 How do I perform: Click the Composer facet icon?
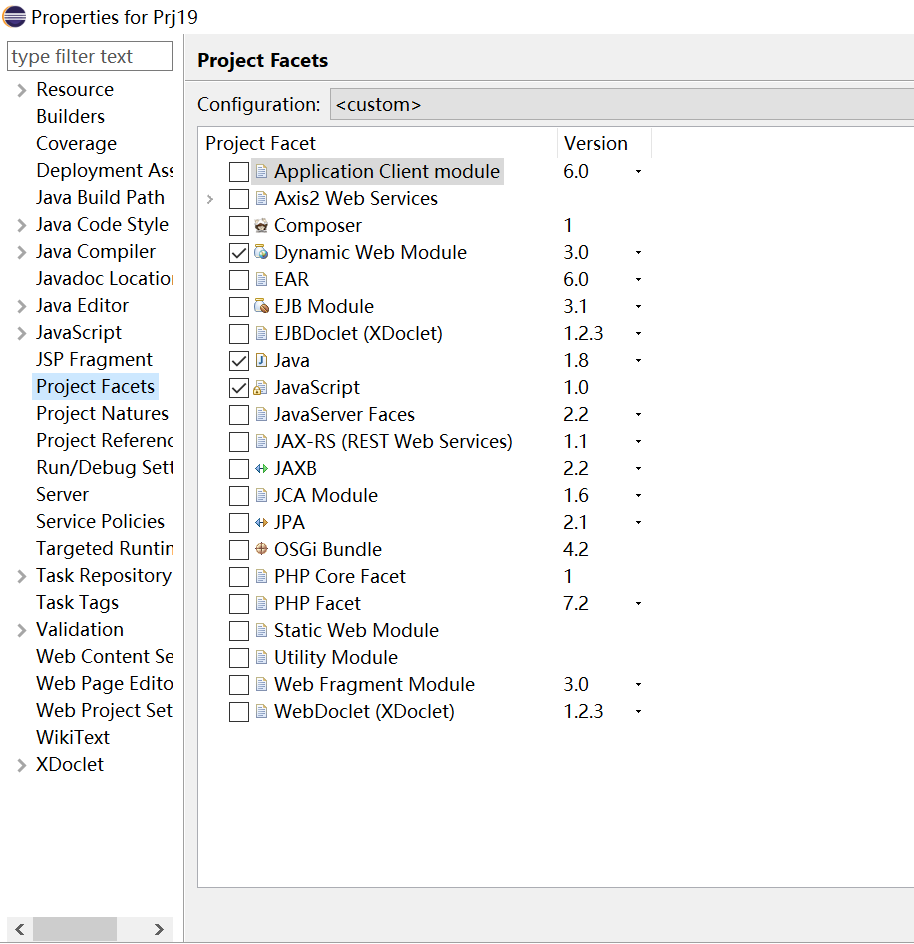[x=261, y=225]
